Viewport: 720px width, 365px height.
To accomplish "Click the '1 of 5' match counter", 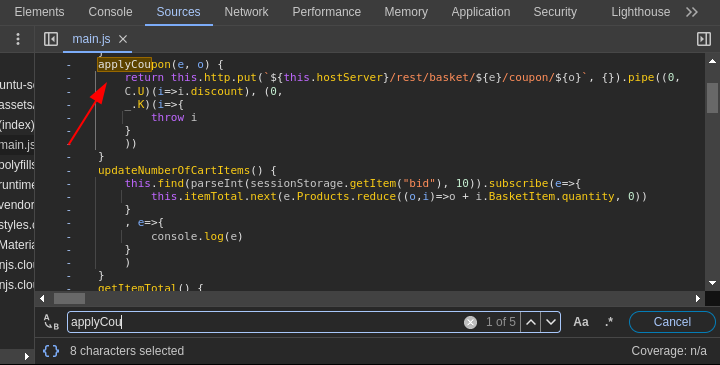I will 501,322.
